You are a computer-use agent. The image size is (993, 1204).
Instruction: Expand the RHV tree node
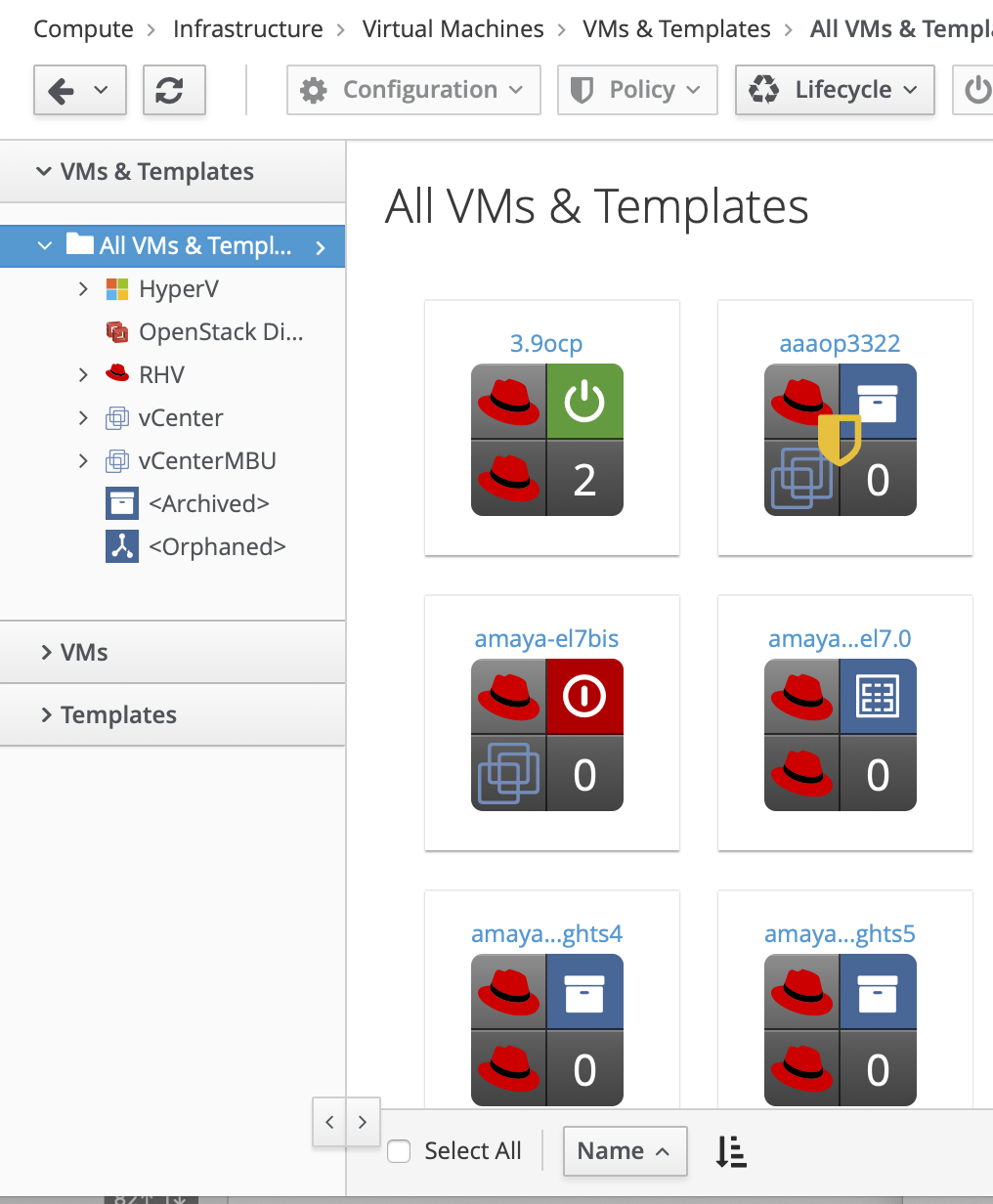(x=83, y=375)
